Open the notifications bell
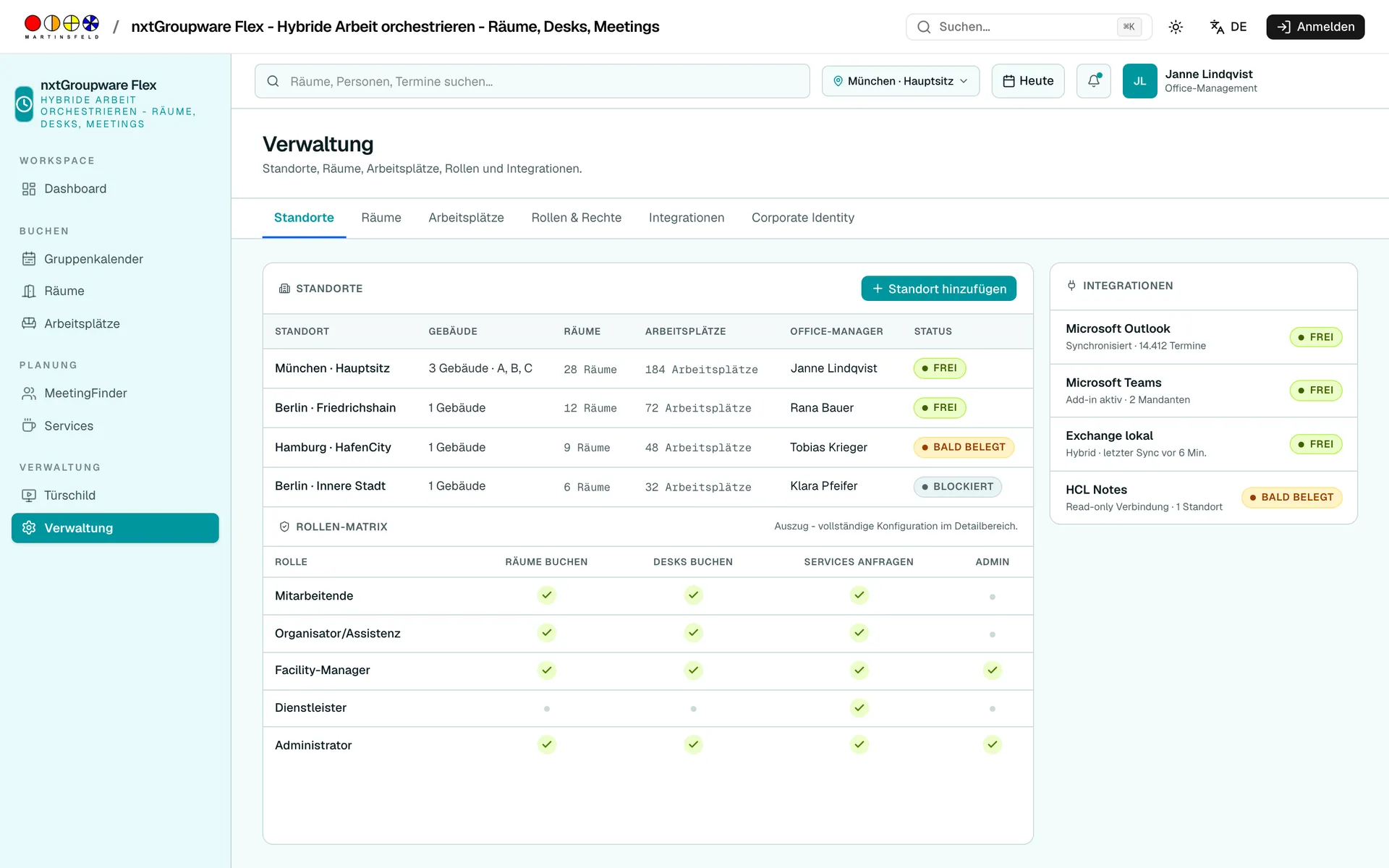Screen dimensions: 1389x868 [1093, 81]
